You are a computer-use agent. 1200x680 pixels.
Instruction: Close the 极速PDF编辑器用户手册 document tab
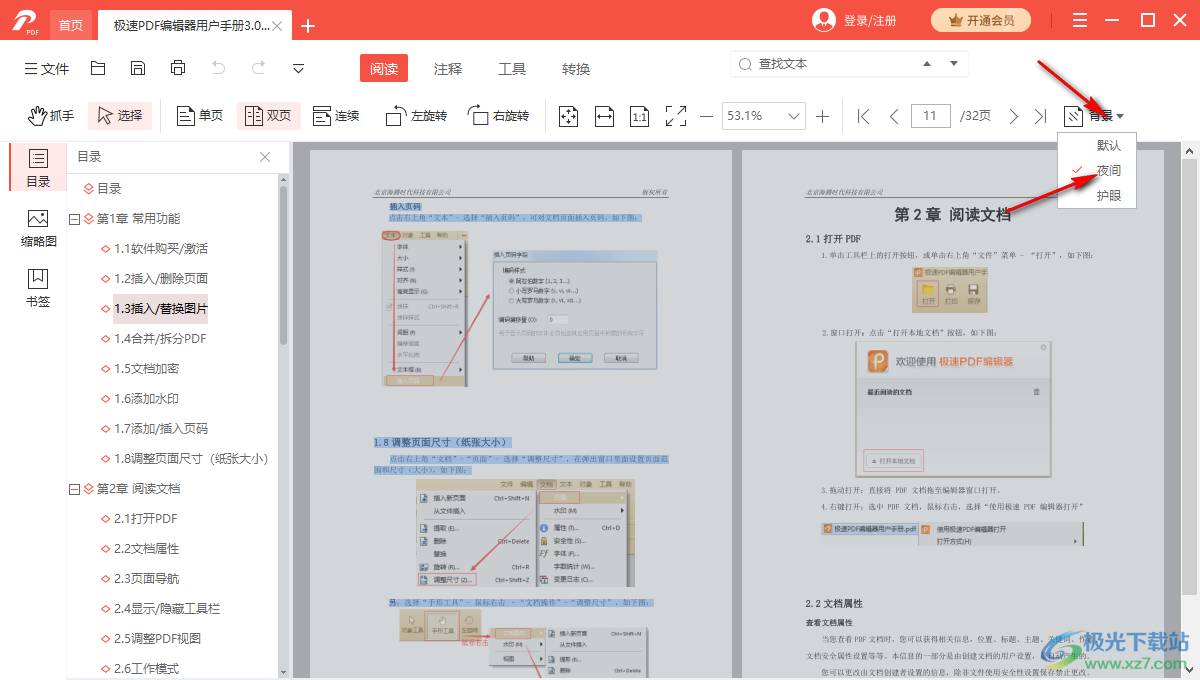click(278, 26)
